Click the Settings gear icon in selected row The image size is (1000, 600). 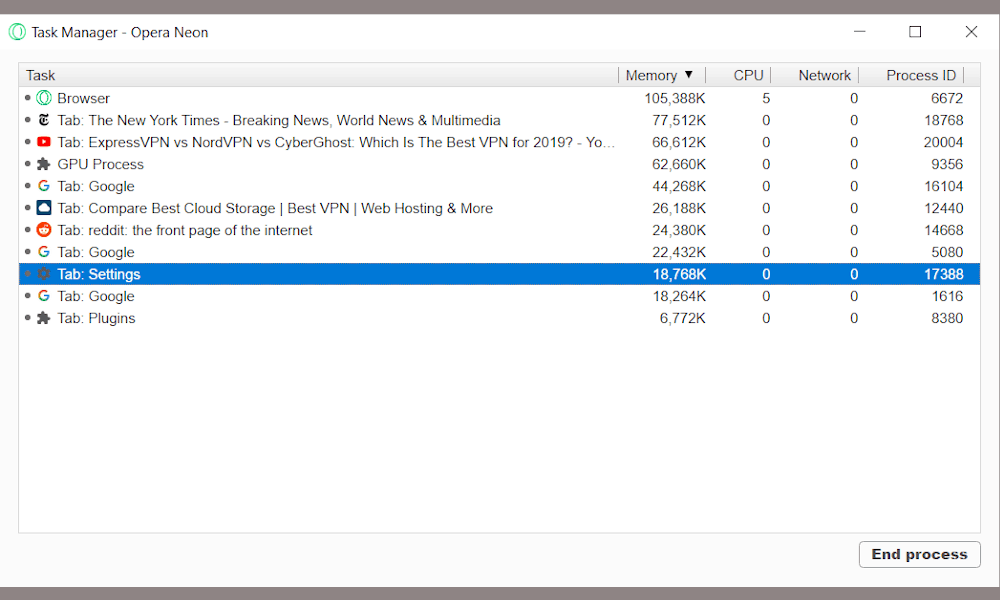(44, 274)
